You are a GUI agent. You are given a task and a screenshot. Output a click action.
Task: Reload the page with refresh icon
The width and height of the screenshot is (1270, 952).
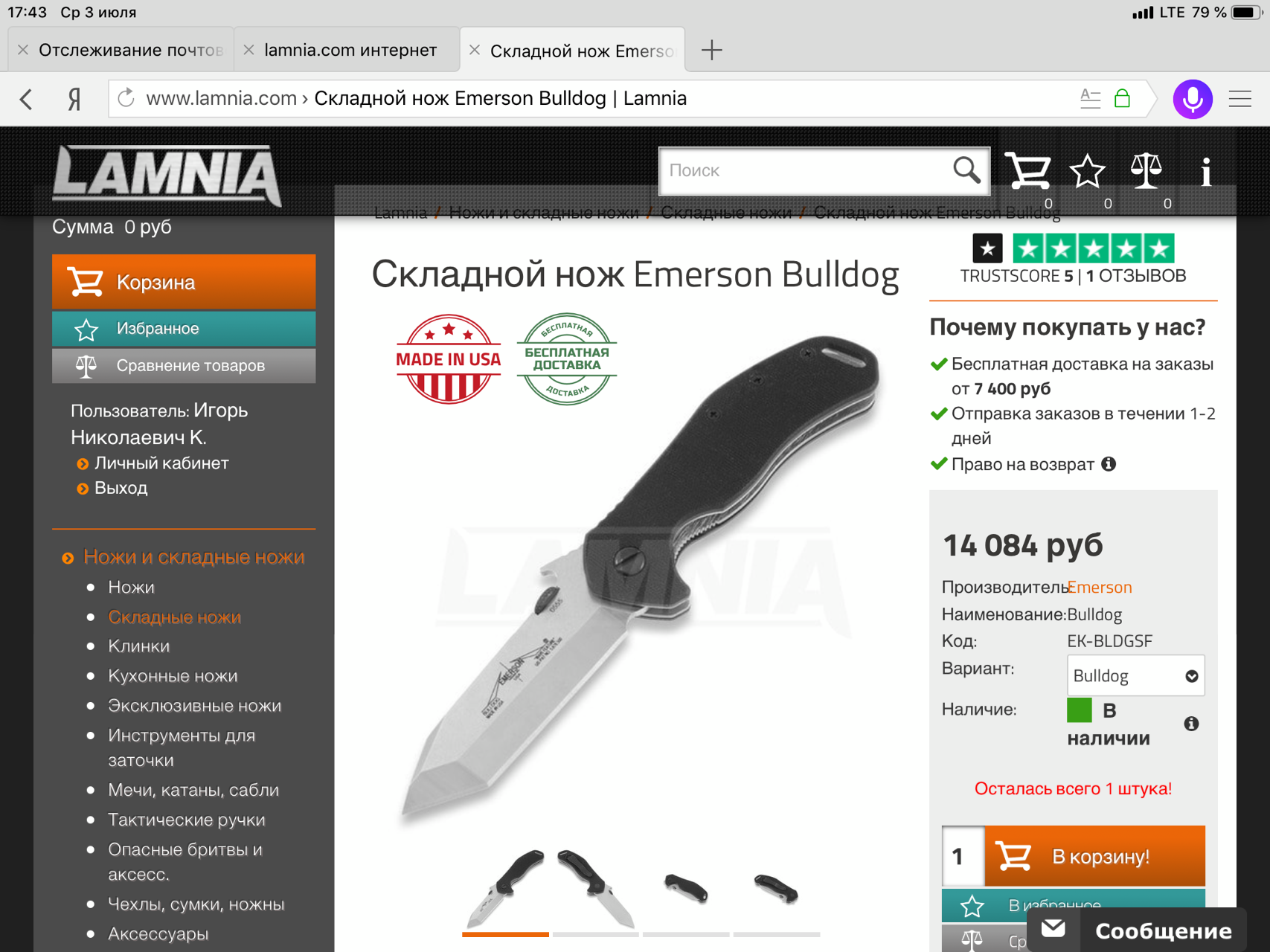point(126,98)
